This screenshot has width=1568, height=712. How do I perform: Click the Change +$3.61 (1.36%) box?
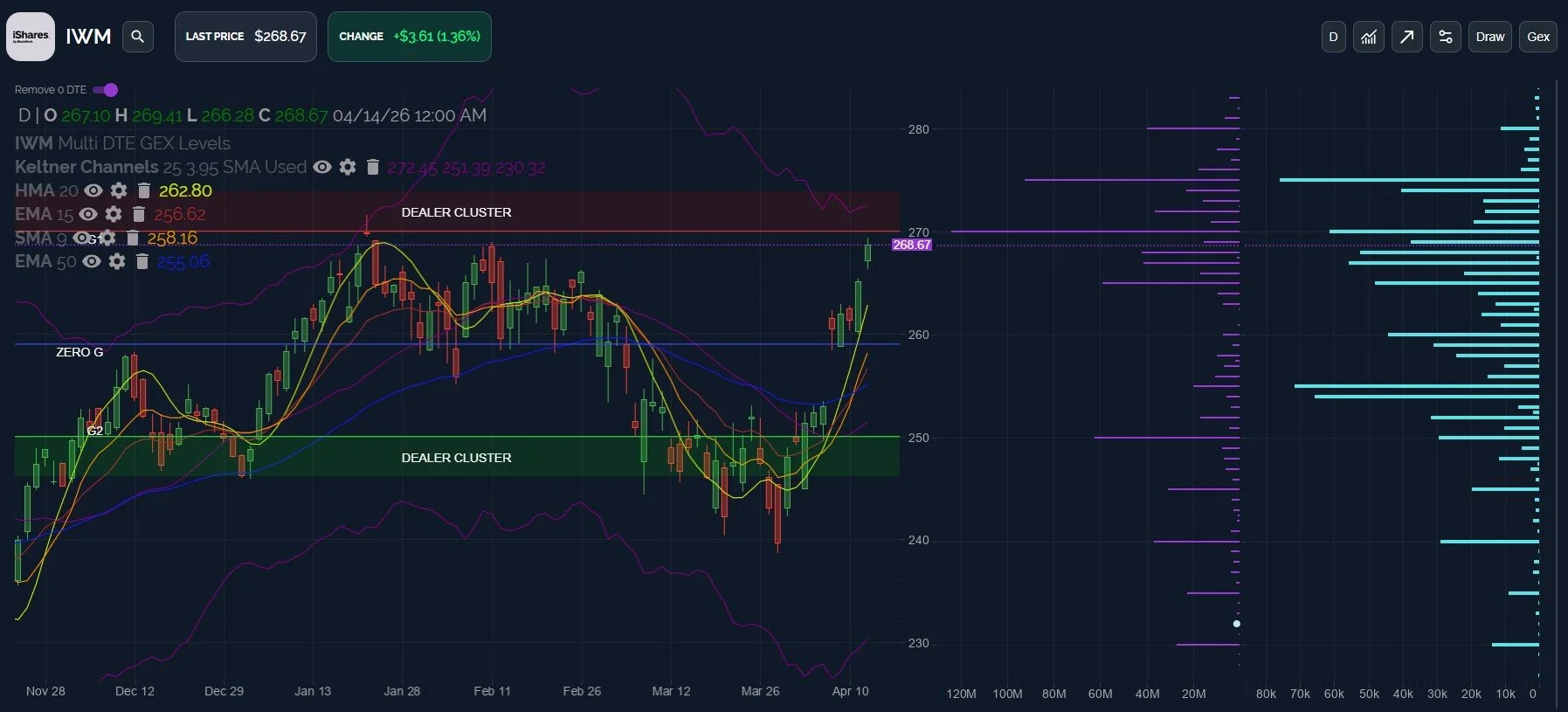point(409,37)
